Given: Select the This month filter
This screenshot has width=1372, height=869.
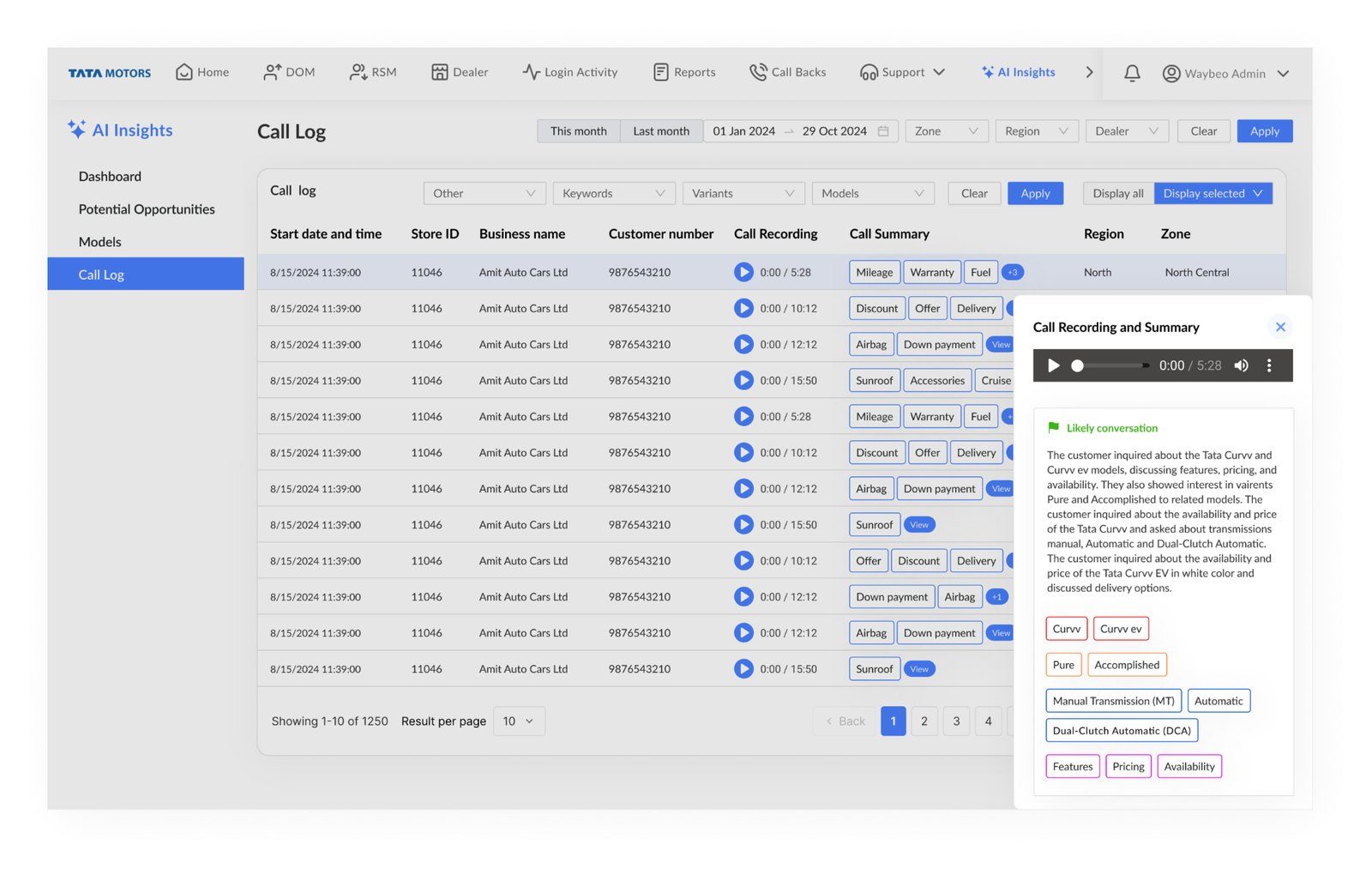Looking at the screenshot, I should (578, 131).
